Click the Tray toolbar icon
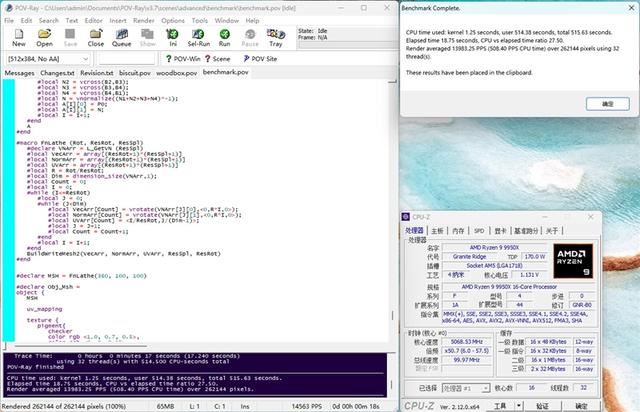Screen dimensions: 640x412 coord(275,38)
